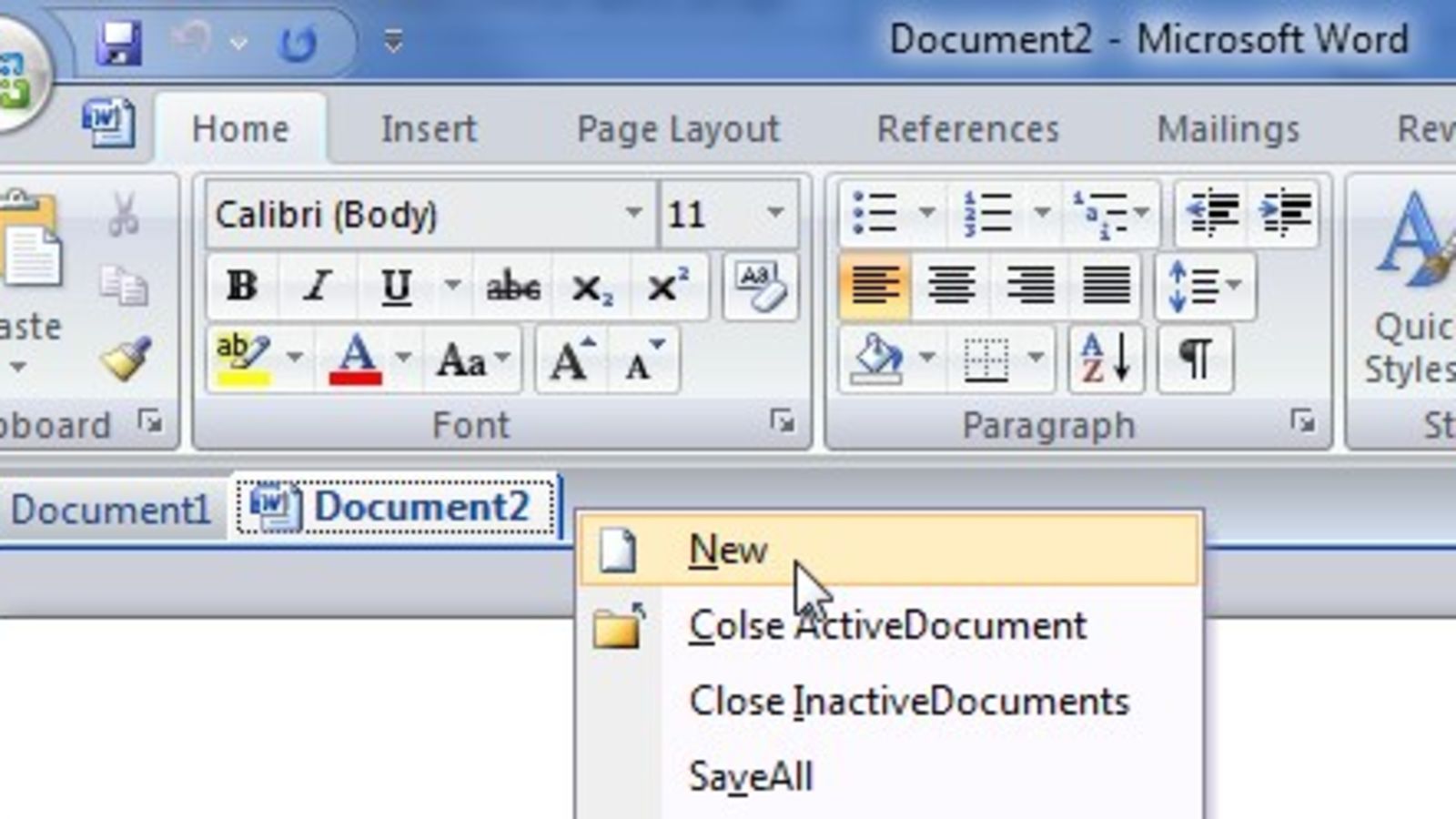Open the underline style dropdown arrow
Image resolution: width=1456 pixels, height=819 pixels.
click(451, 287)
